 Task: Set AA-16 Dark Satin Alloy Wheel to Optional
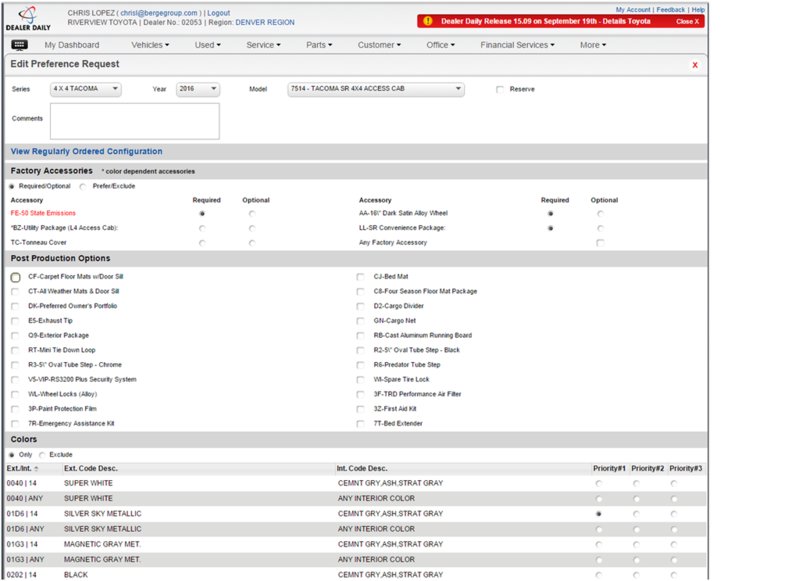(600, 214)
